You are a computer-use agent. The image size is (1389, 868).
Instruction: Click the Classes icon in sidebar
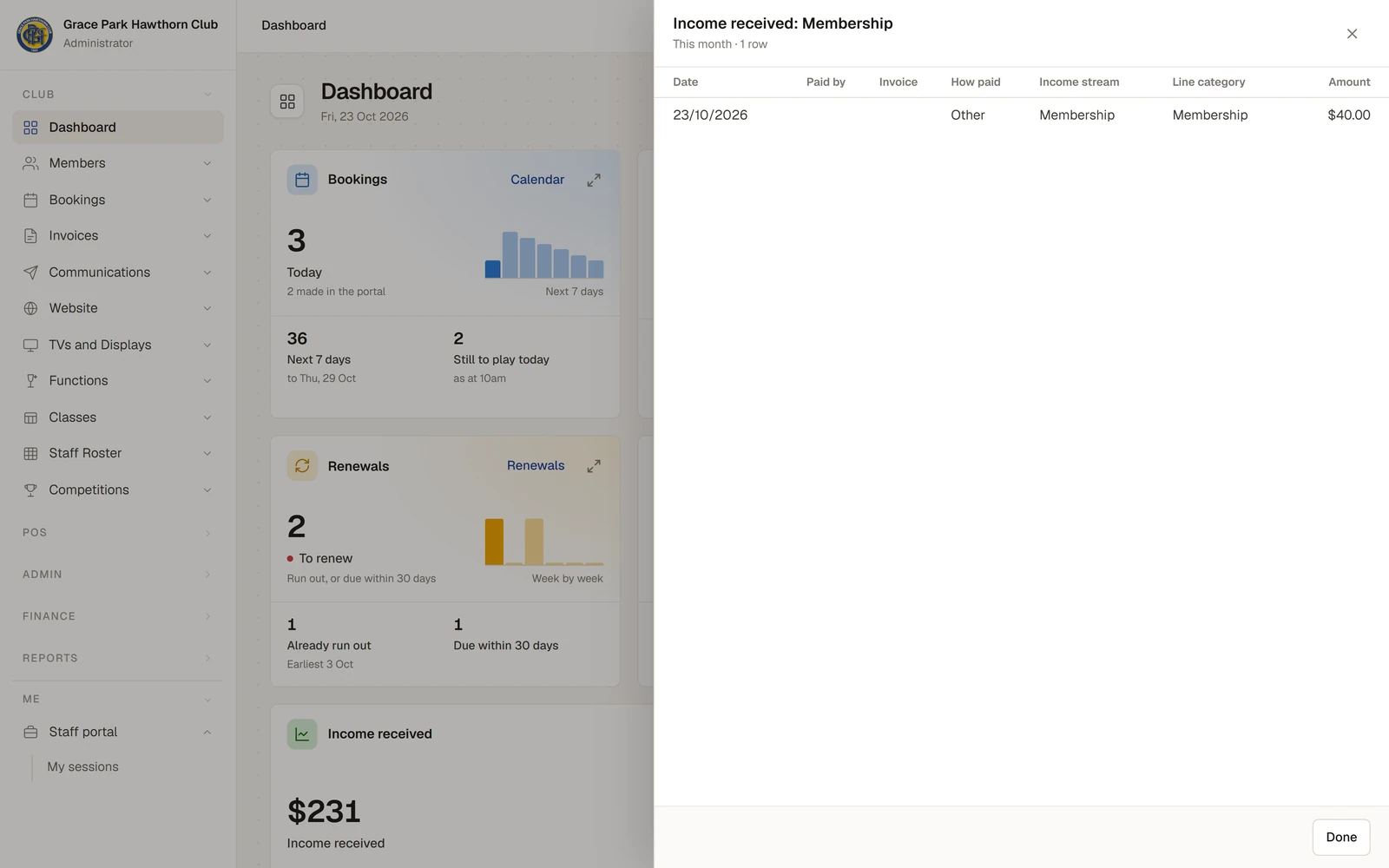coord(30,418)
